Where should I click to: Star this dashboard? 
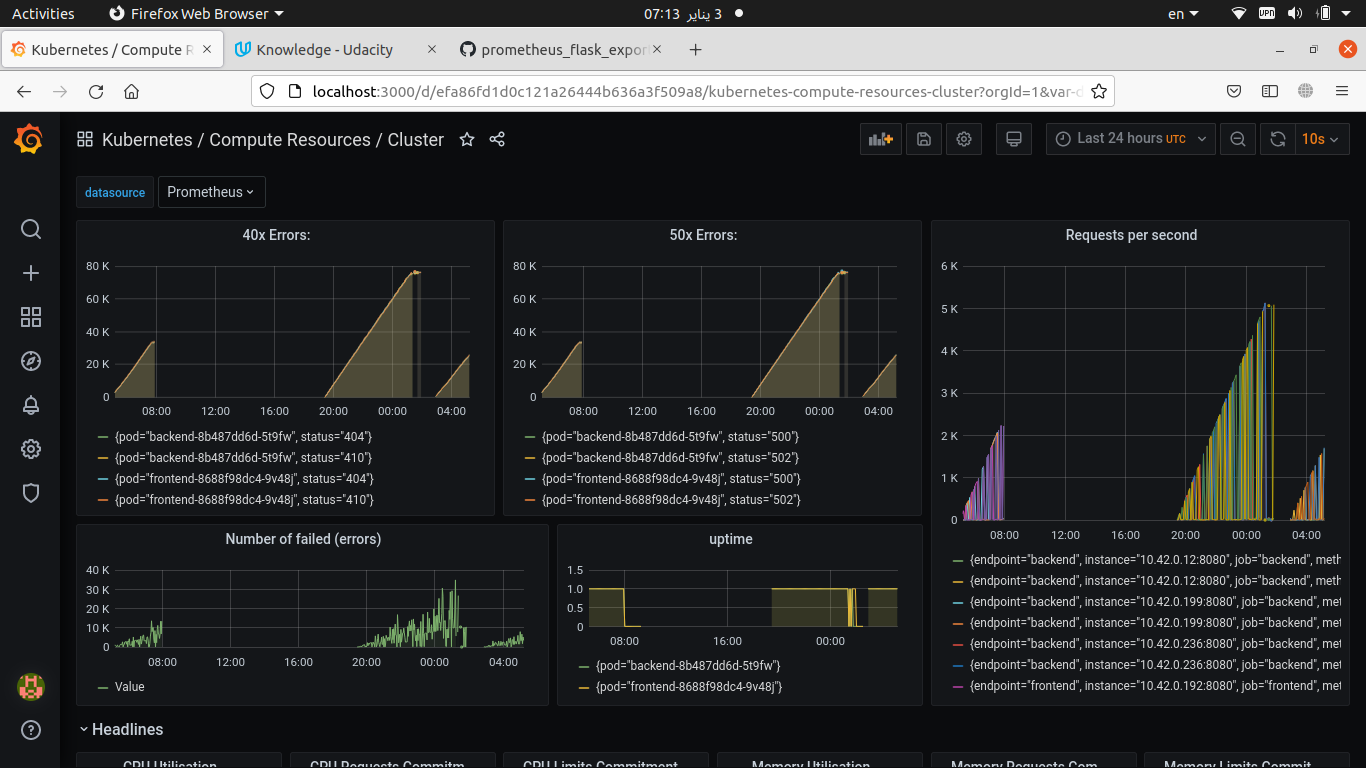(467, 140)
